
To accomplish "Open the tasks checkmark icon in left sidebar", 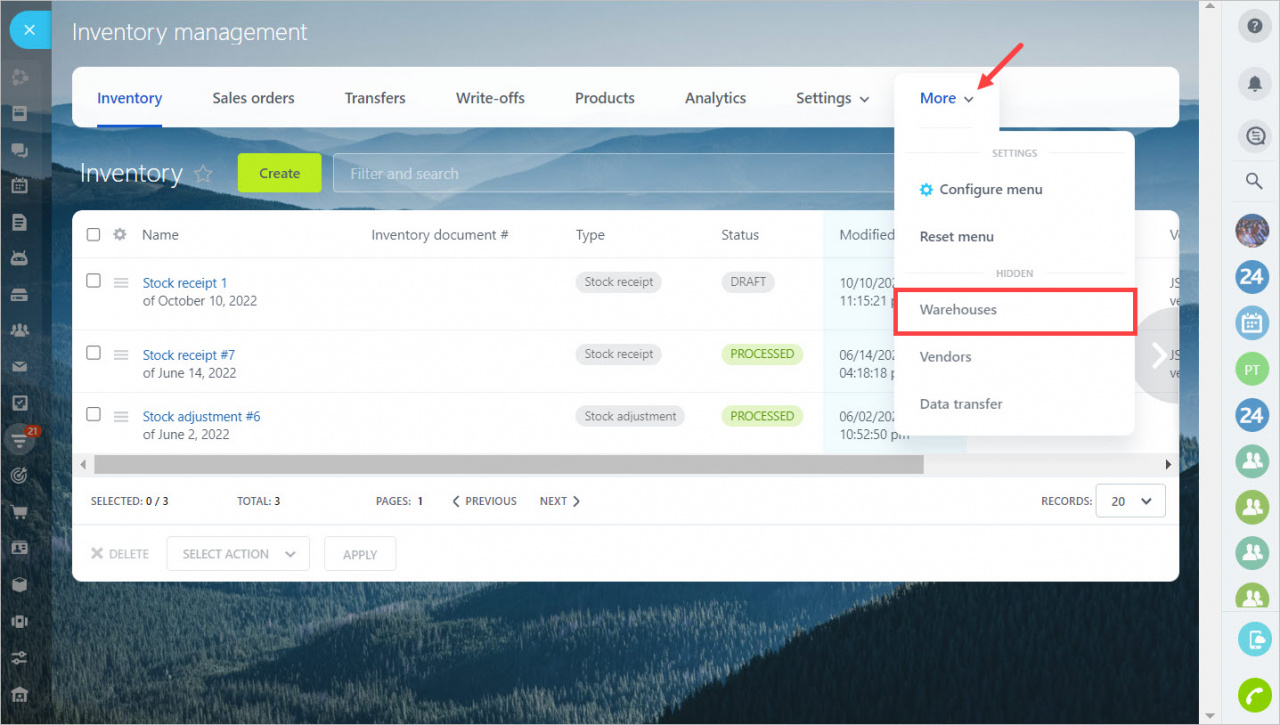I will tap(19, 403).
